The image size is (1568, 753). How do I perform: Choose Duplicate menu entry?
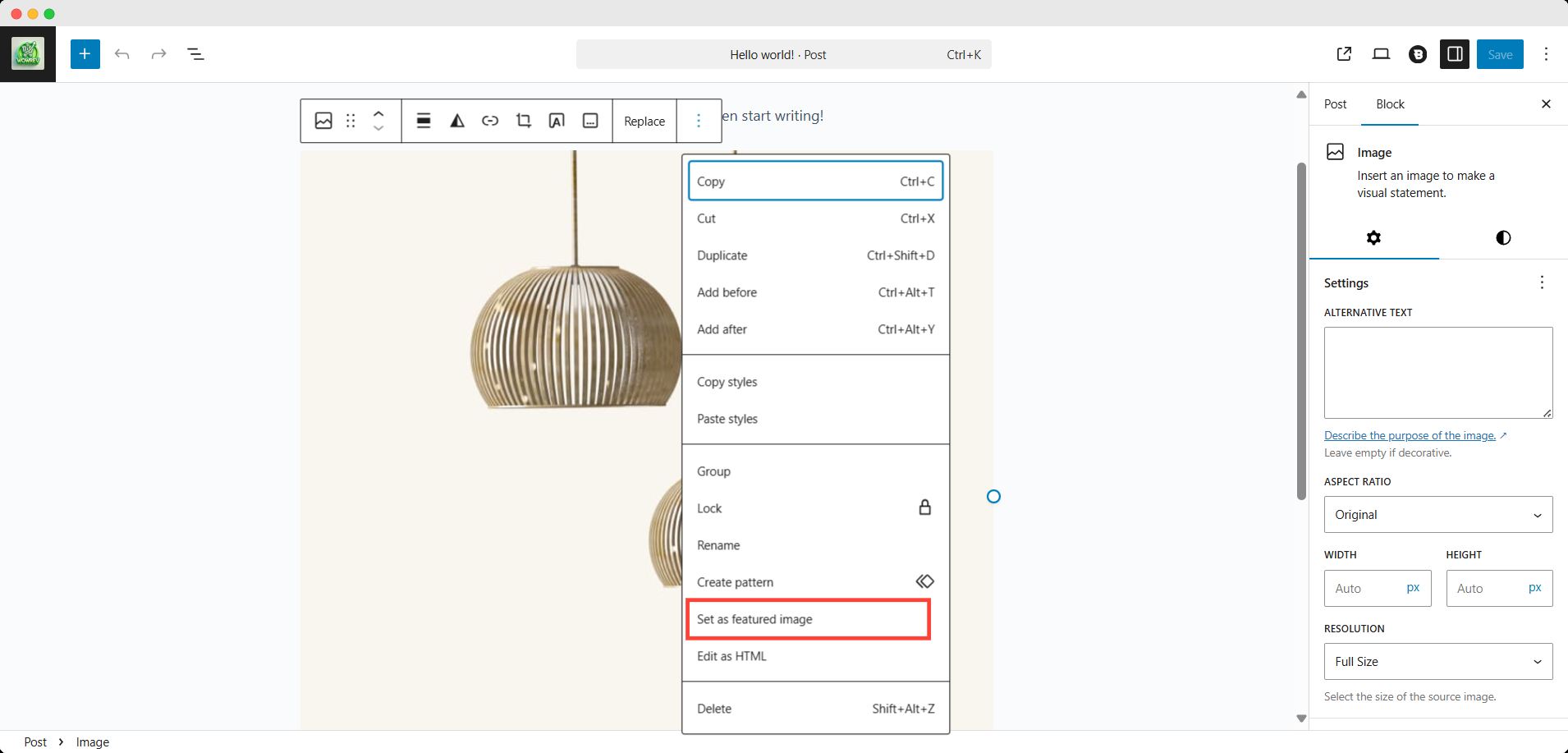[815, 255]
